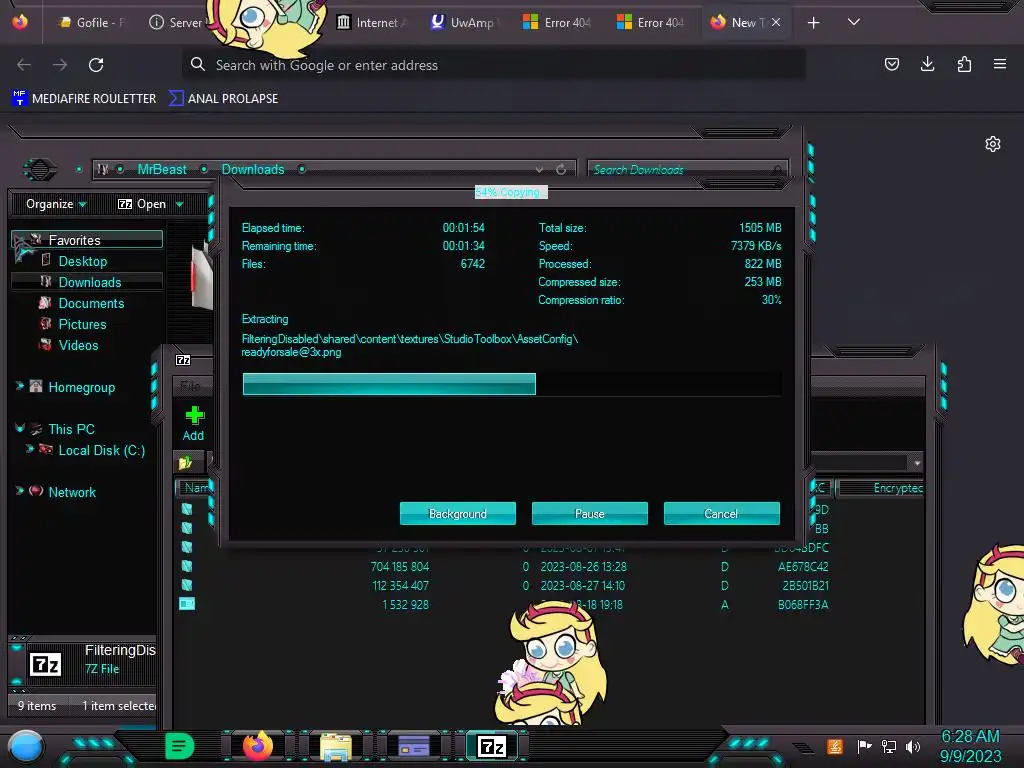Click the green Add plus icon in 7-Zip
Image resolution: width=1024 pixels, height=768 pixels.
(194, 415)
